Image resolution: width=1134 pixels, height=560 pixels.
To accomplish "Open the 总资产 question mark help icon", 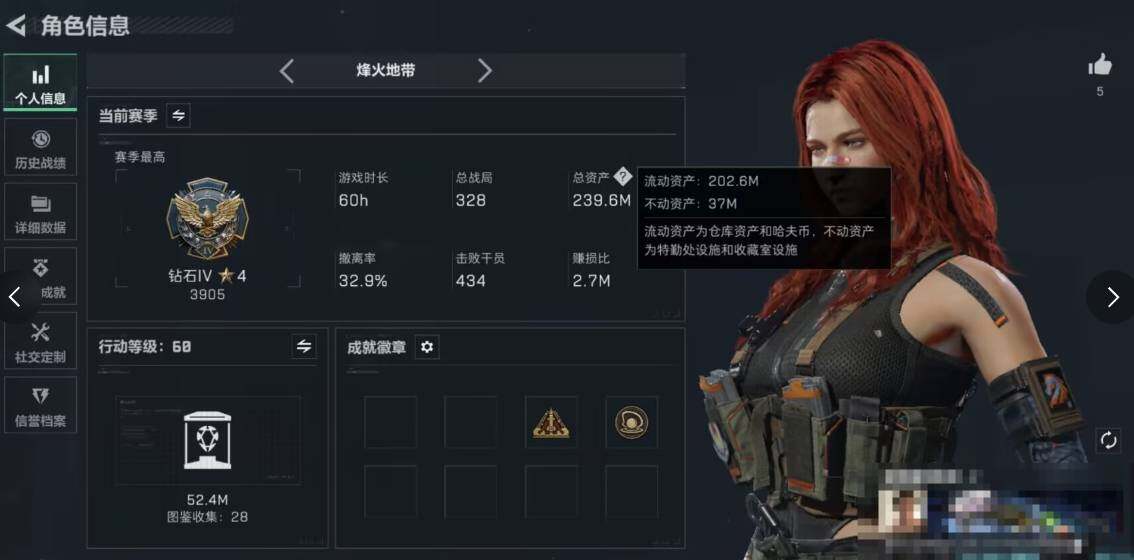I will tap(623, 177).
